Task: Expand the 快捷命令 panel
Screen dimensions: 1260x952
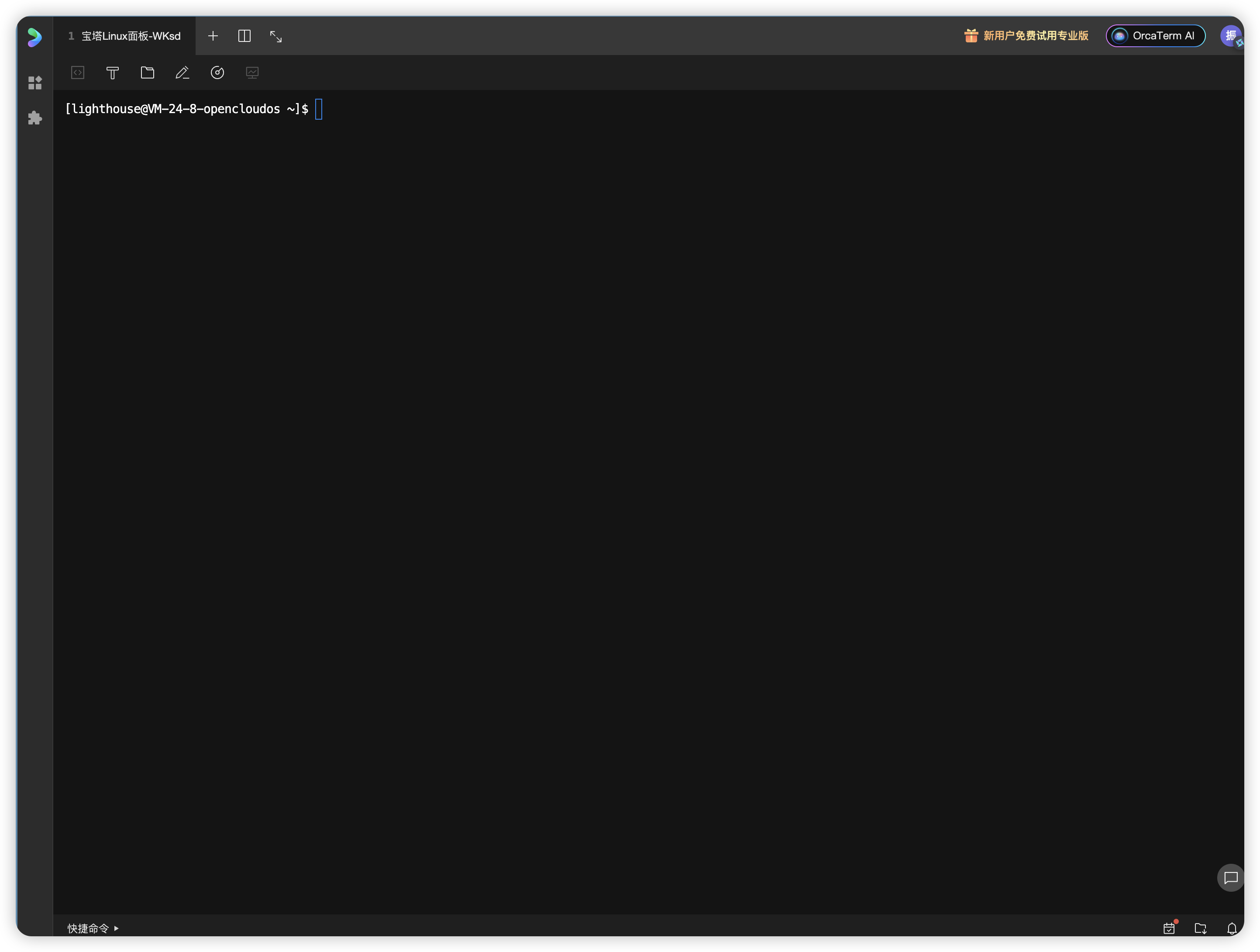Action: (x=93, y=928)
